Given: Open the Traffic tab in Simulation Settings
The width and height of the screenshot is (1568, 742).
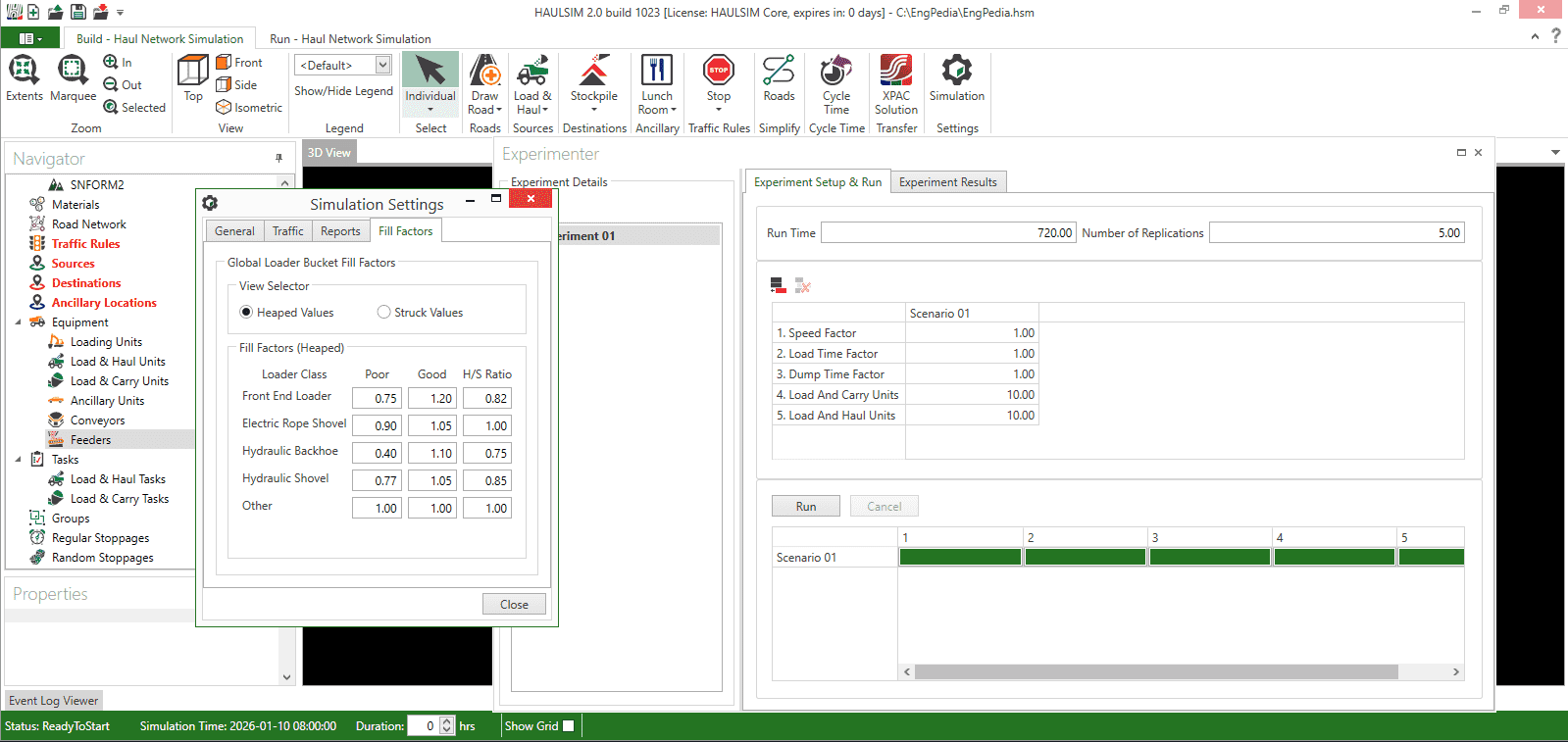Looking at the screenshot, I should 287,231.
